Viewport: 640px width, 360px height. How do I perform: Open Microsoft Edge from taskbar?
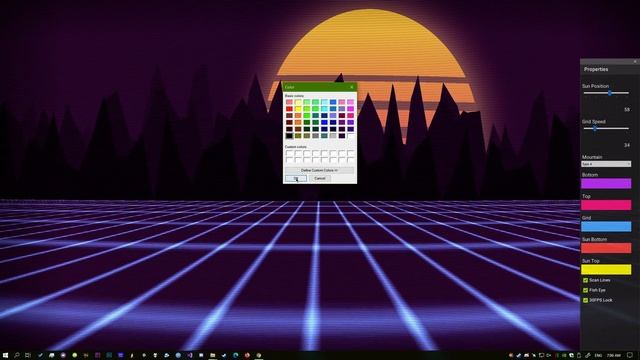[236, 356]
